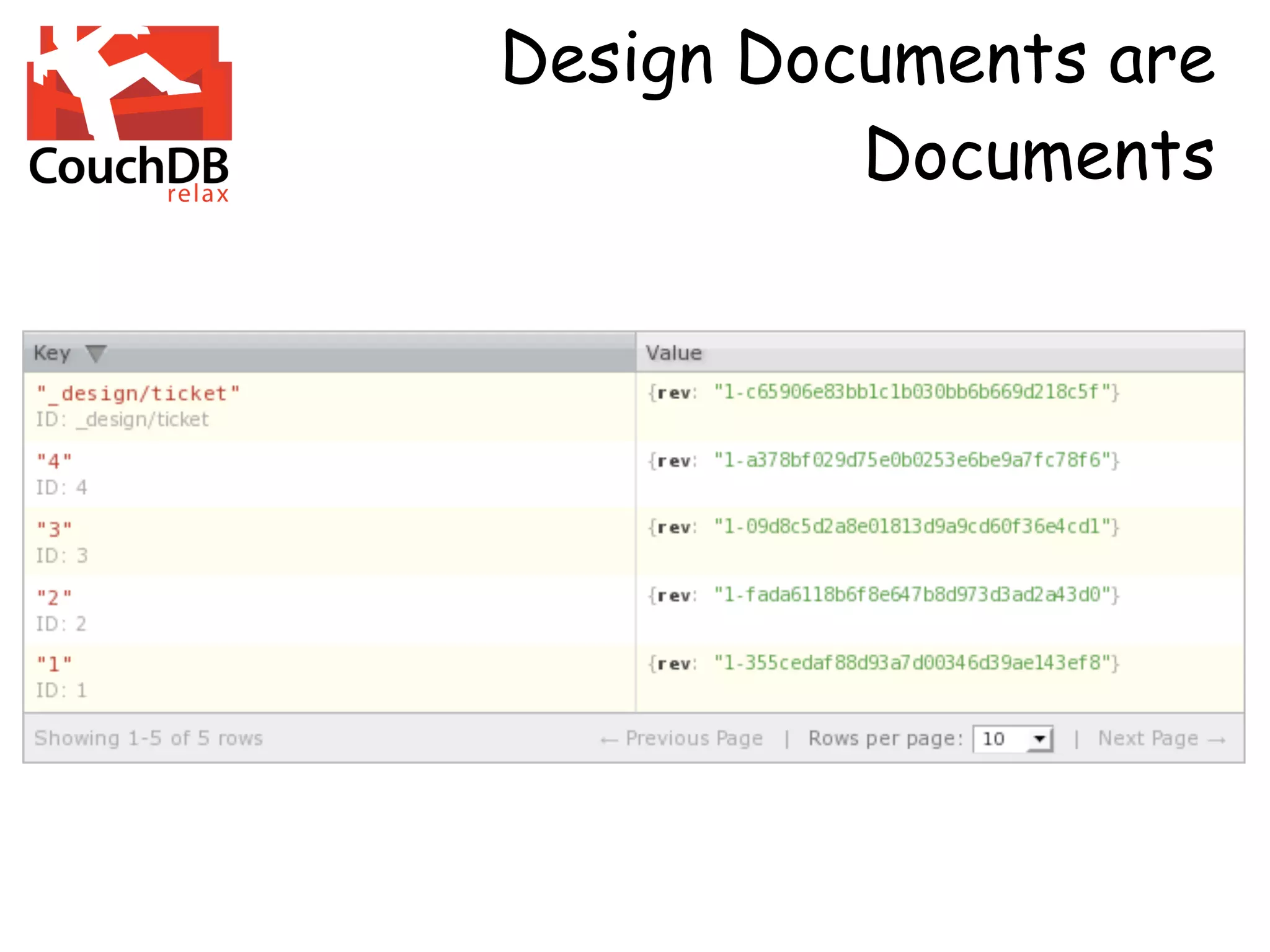The height and width of the screenshot is (952, 1270).
Task: Go to Previous Page
Action: click(682, 739)
